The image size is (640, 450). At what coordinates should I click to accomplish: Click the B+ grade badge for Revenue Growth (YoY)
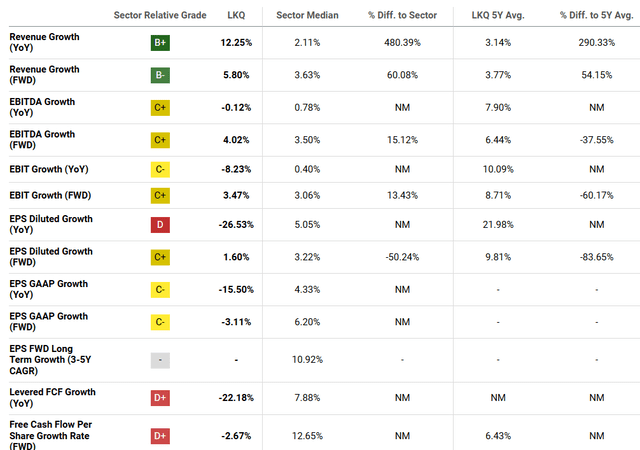click(x=160, y=42)
